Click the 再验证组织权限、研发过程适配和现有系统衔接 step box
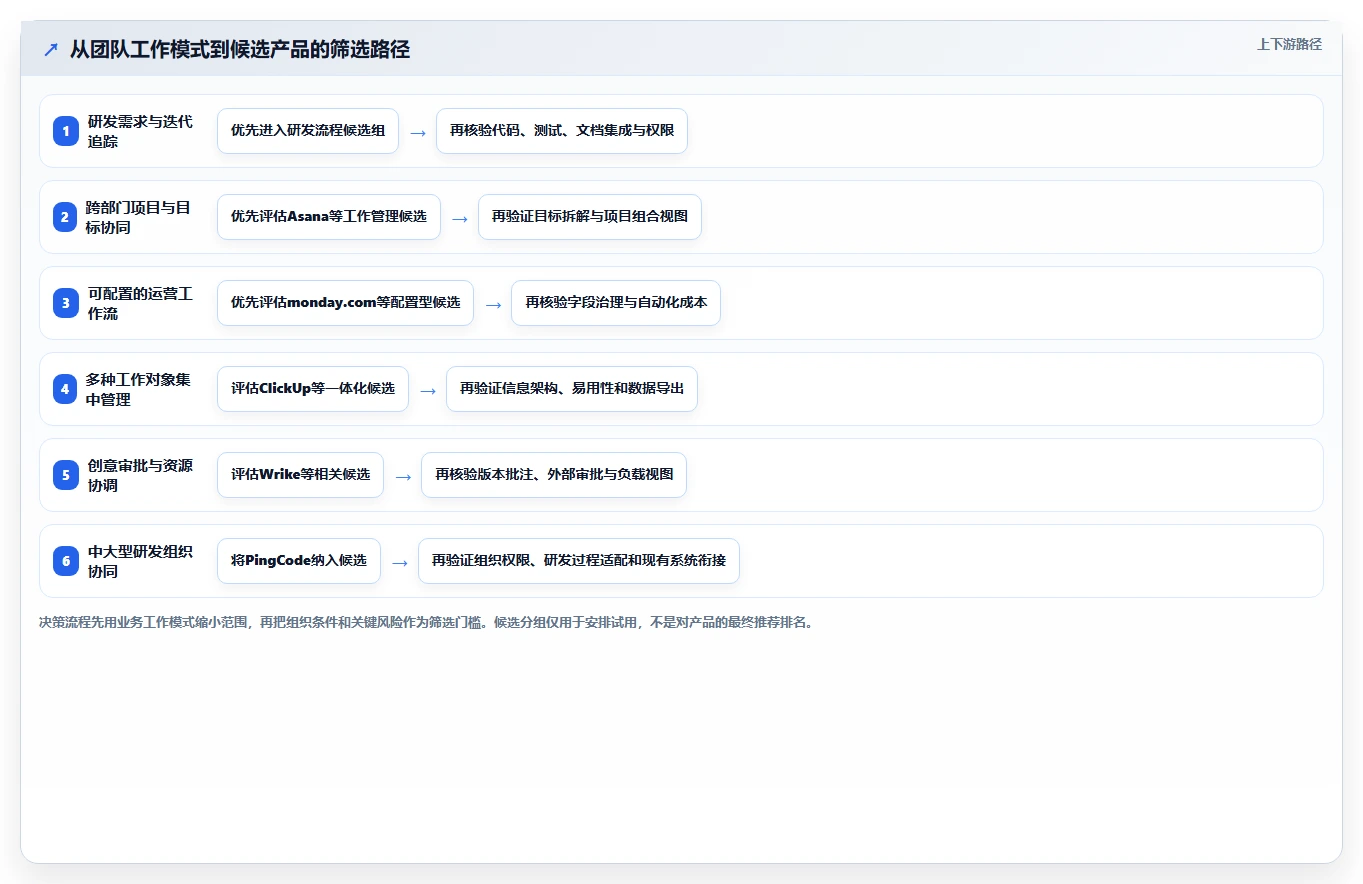The image size is (1363, 884). (x=579, y=561)
